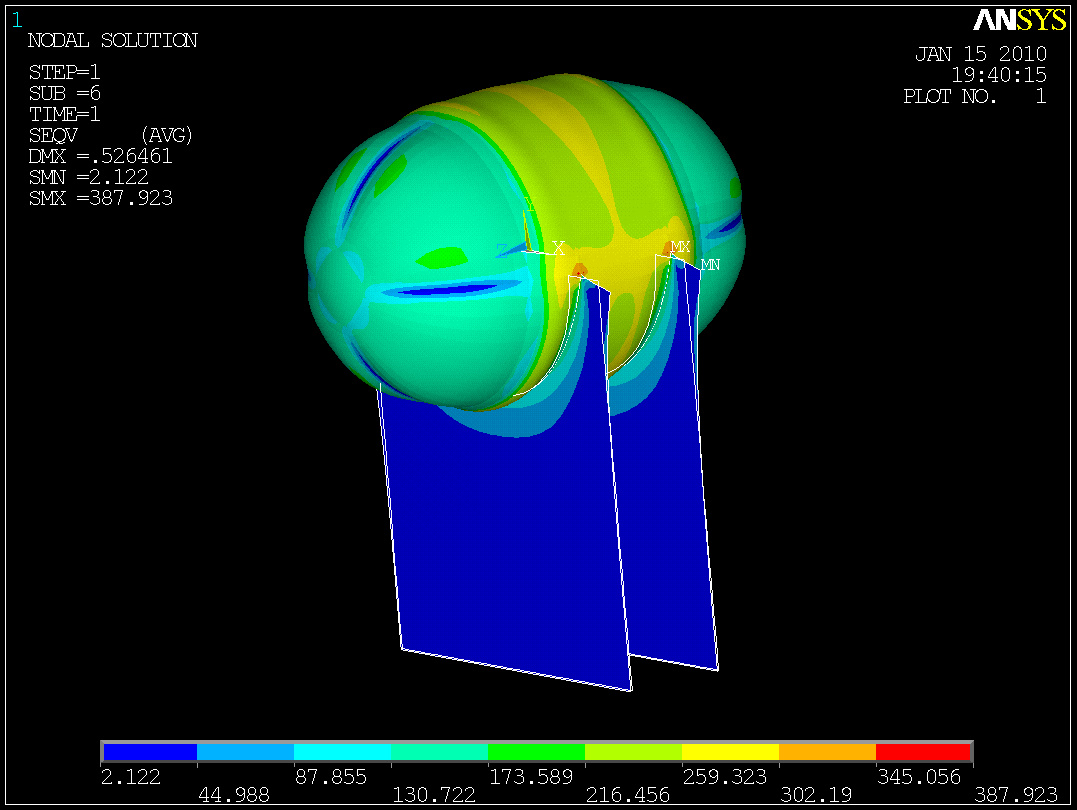Click the X axis label of the triad
This screenshot has height=810, width=1077.
click(x=559, y=247)
